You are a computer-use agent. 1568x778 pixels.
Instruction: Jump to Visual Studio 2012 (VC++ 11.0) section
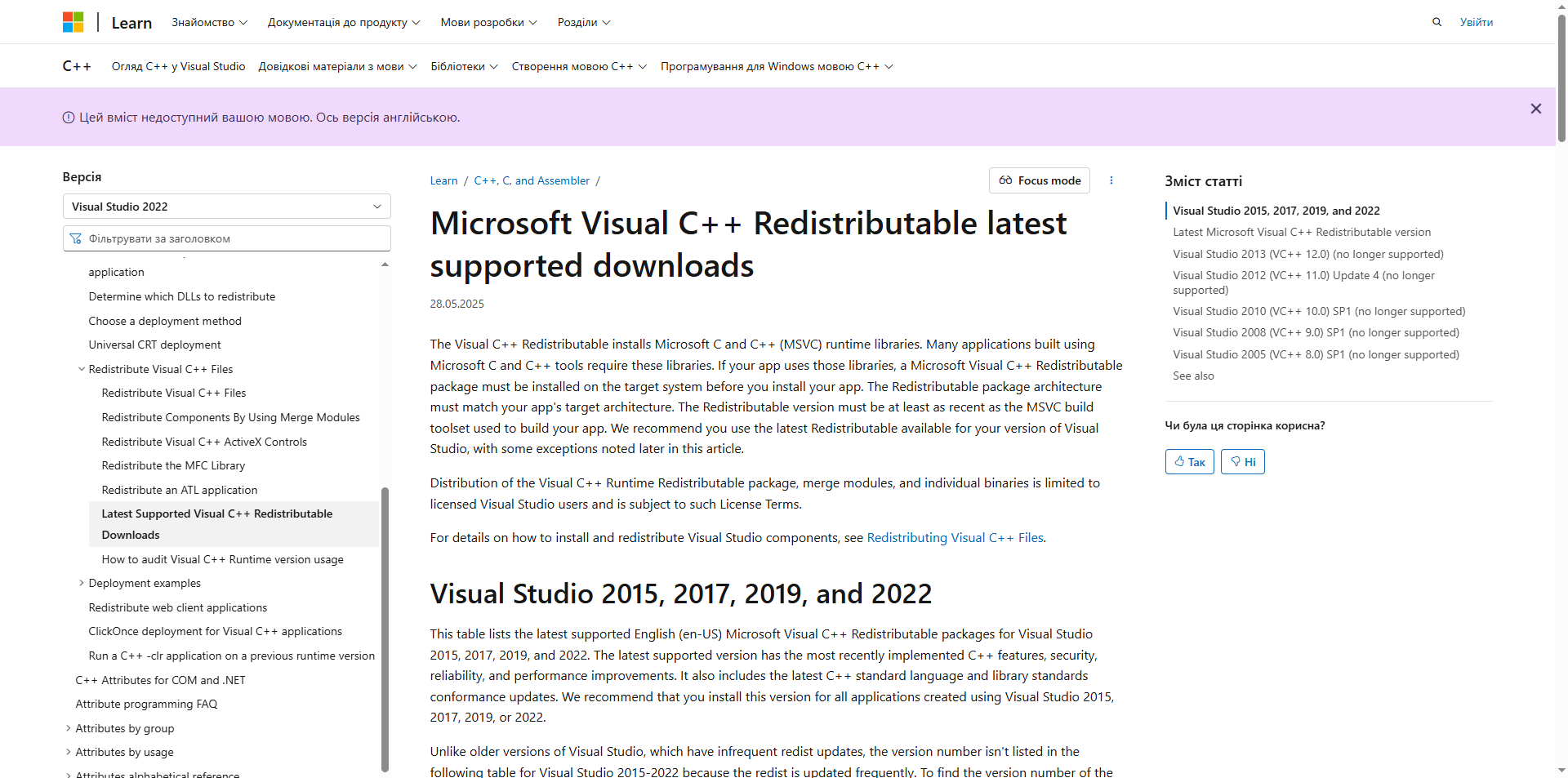[1303, 282]
